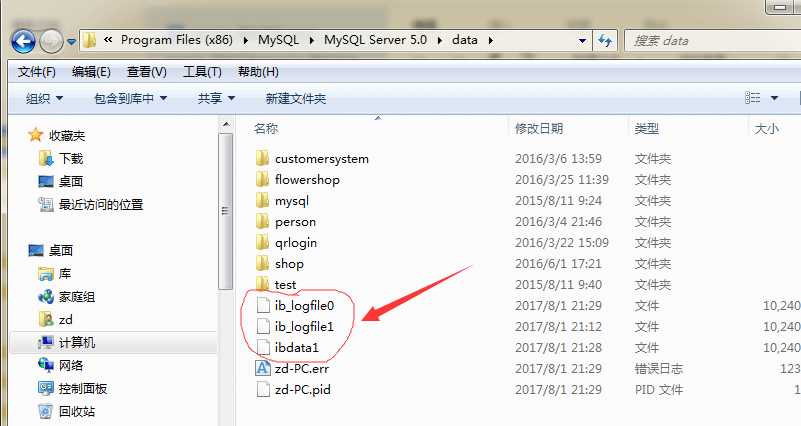Open the 帮助(H) menu
Screen dimensions: 801x426
tap(258, 72)
